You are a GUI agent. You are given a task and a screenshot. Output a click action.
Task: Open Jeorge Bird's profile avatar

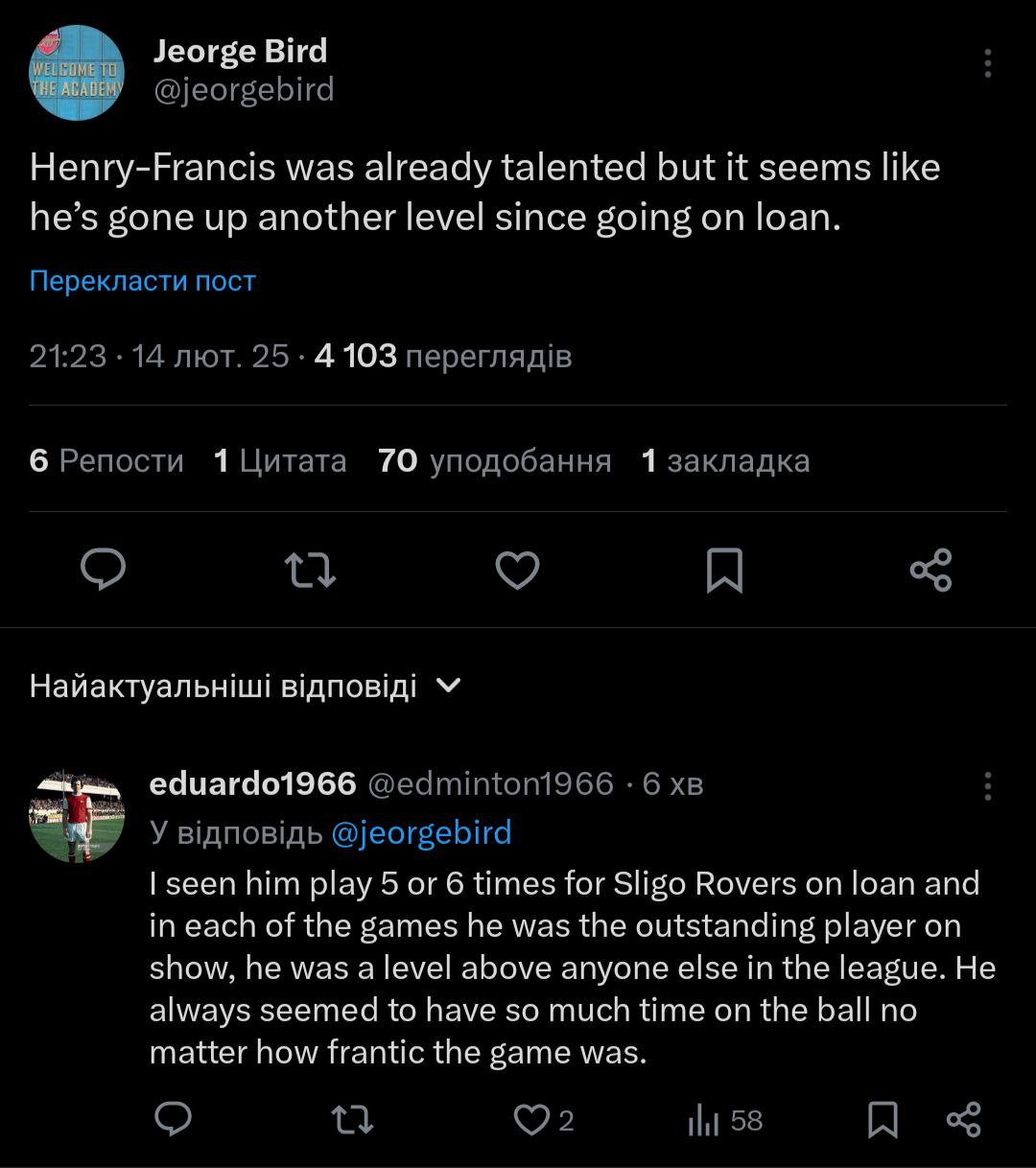click(x=77, y=73)
